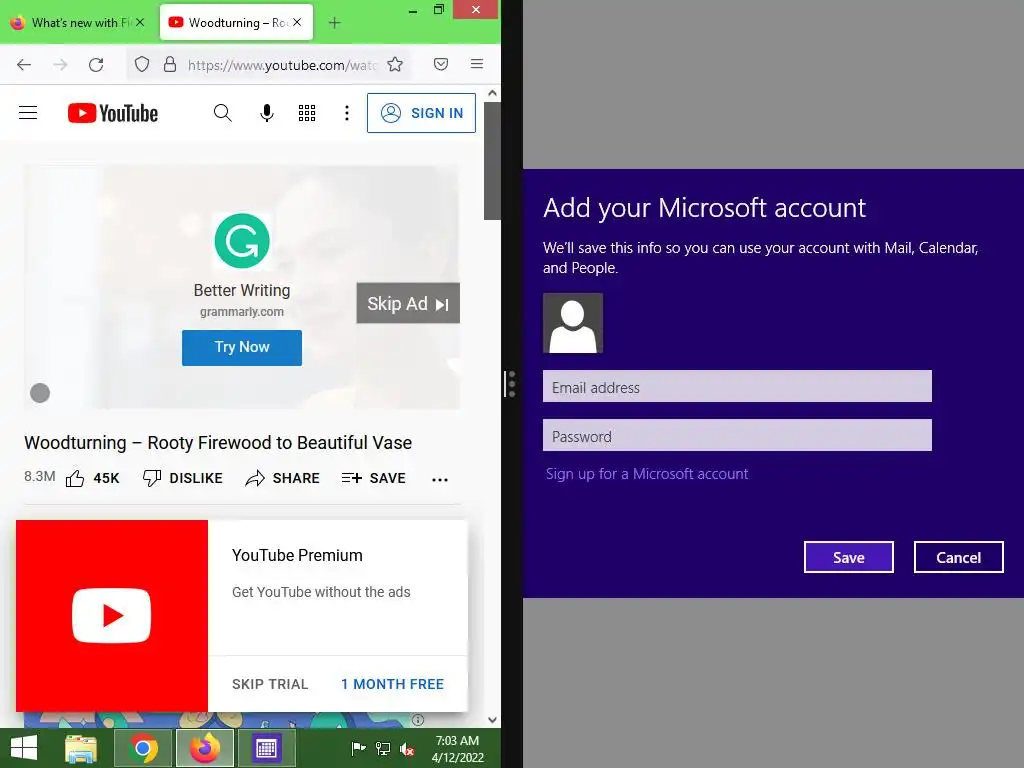The width and height of the screenshot is (1024, 768).
Task: Open the YouTube hamburger guide menu
Action: click(x=28, y=113)
